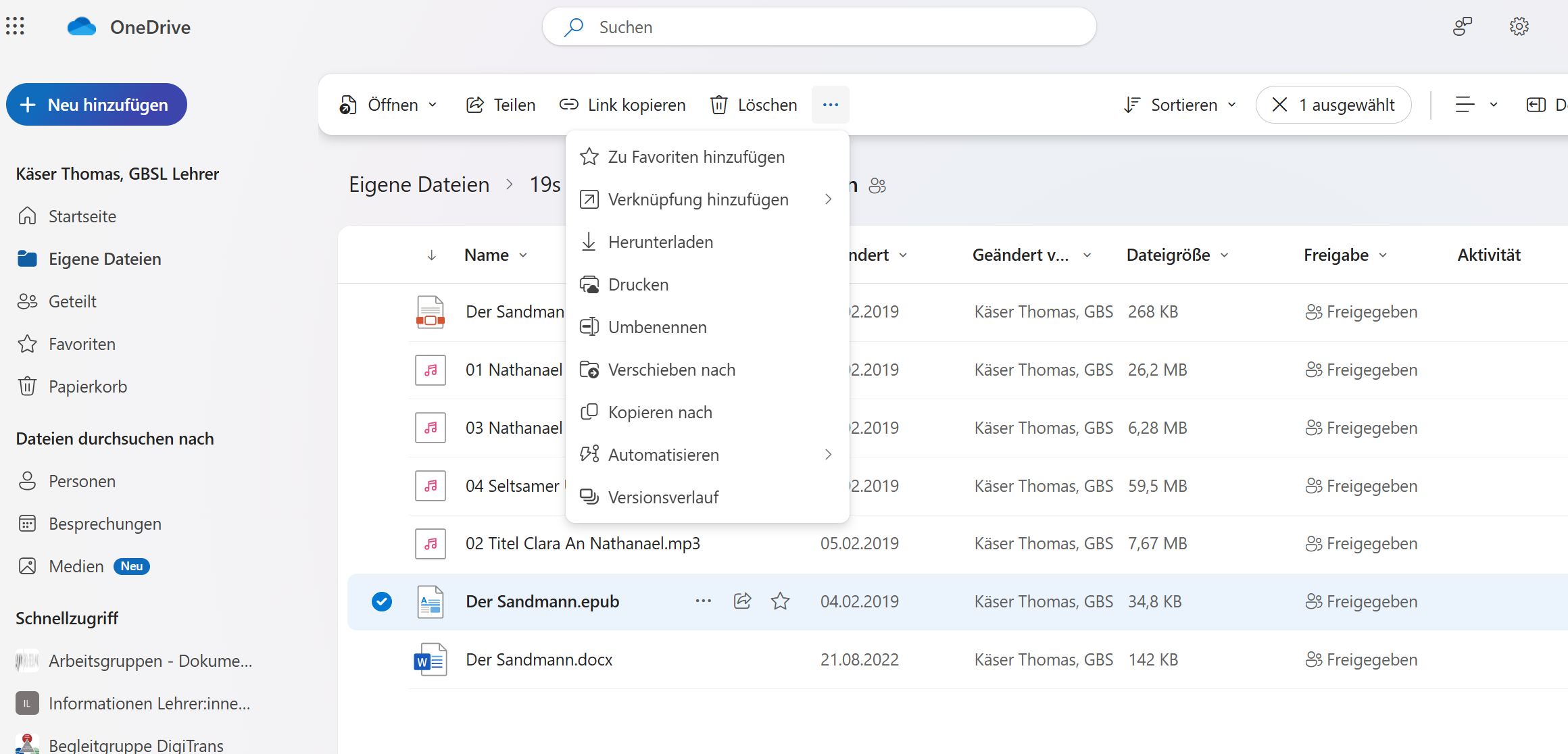Choose Herunterladen from the menu

(x=660, y=242)
